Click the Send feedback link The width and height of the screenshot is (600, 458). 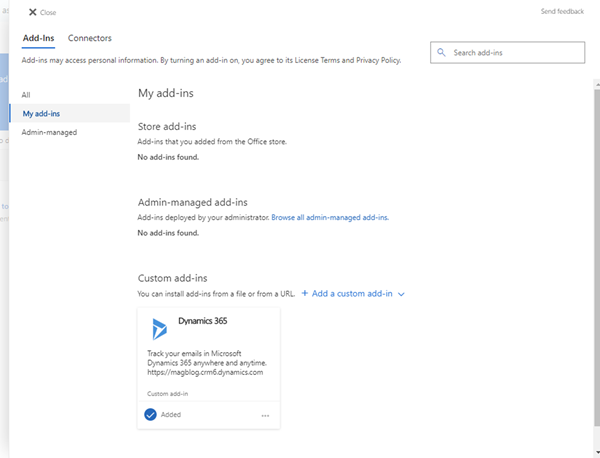point(562,11)
